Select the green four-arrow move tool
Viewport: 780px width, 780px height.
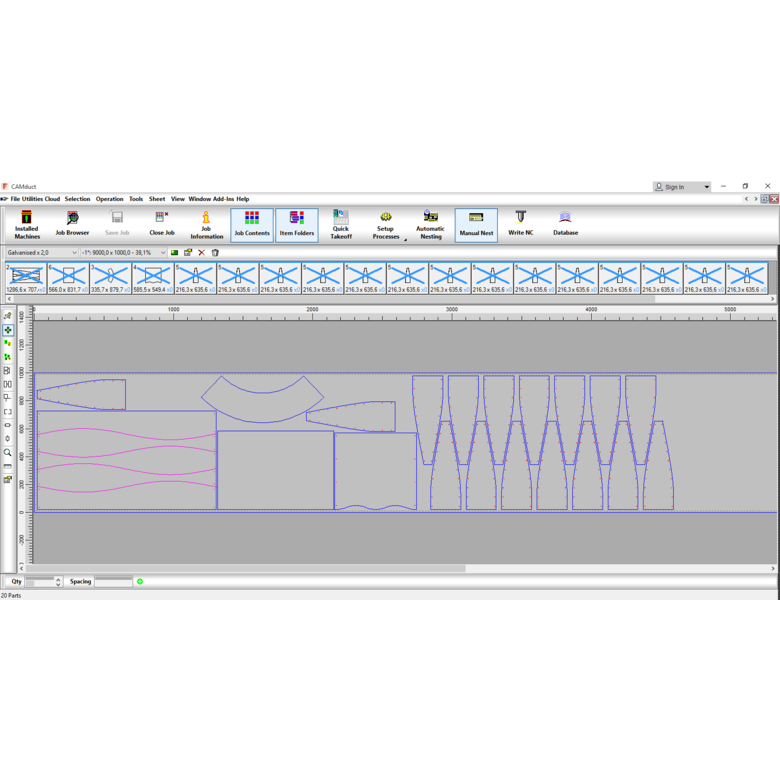[x=7, y=330]
